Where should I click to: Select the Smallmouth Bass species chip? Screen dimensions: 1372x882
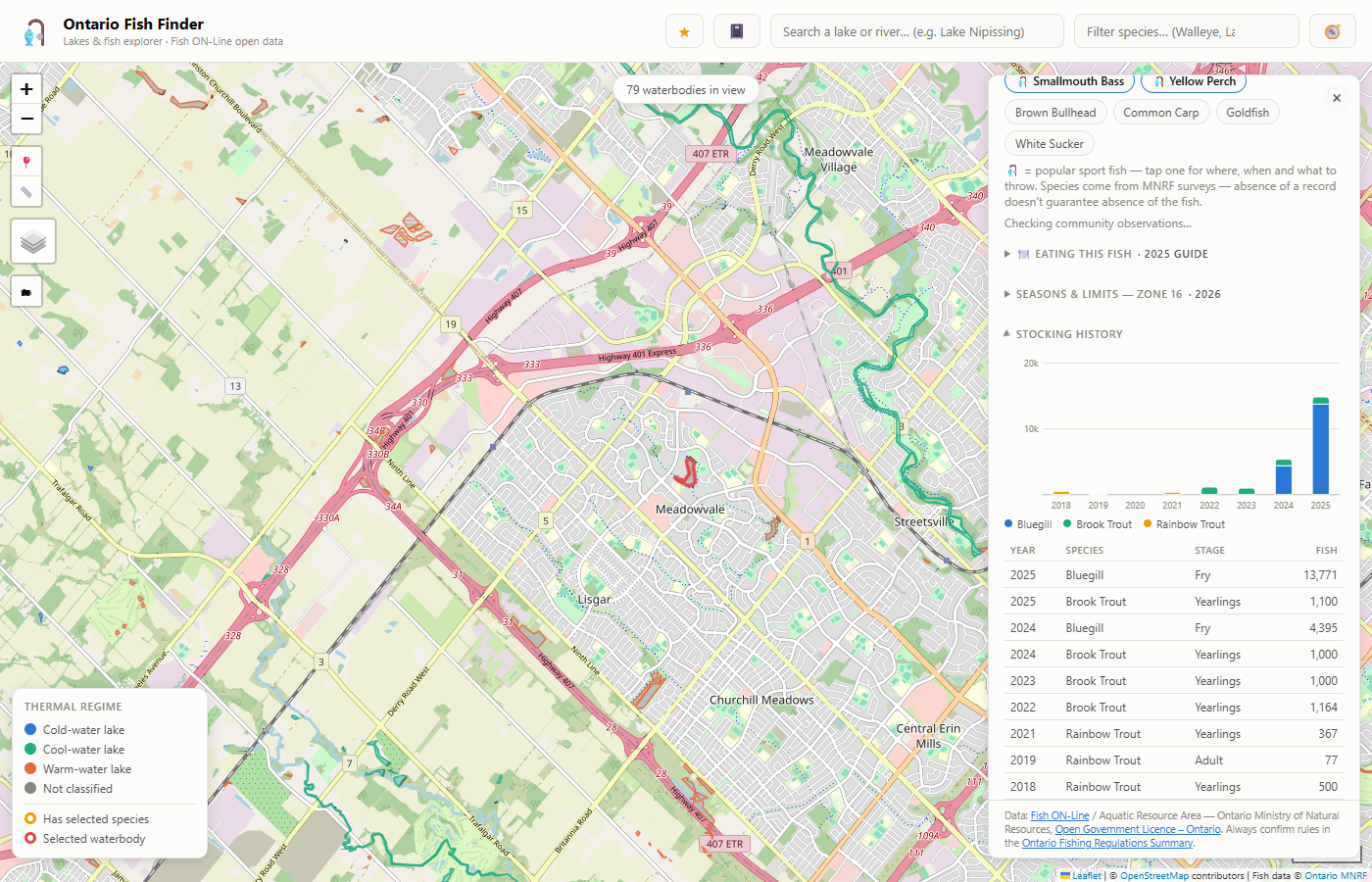1069,81
